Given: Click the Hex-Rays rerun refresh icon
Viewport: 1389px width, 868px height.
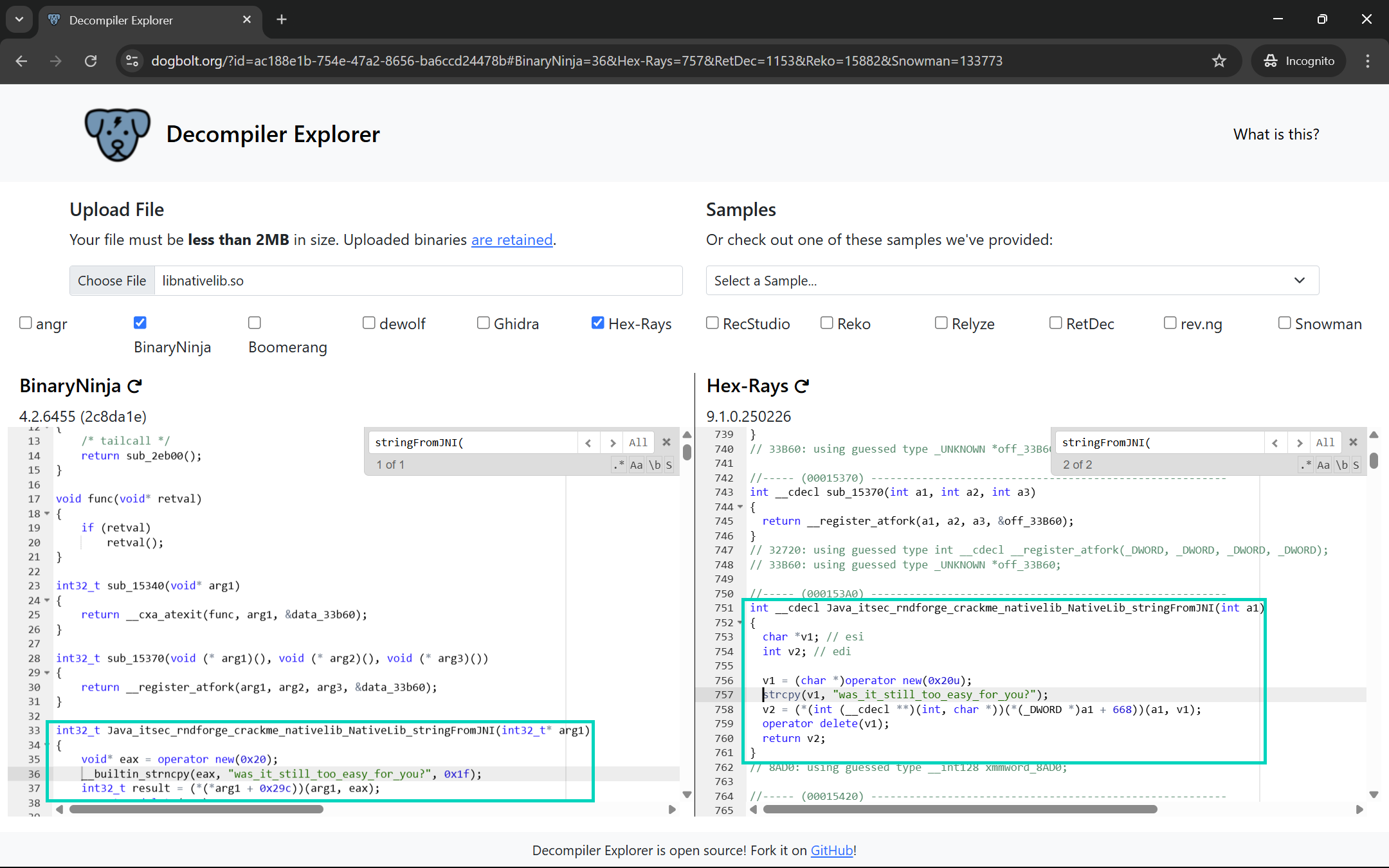Looking at the screenshot, I should [801, 386].
